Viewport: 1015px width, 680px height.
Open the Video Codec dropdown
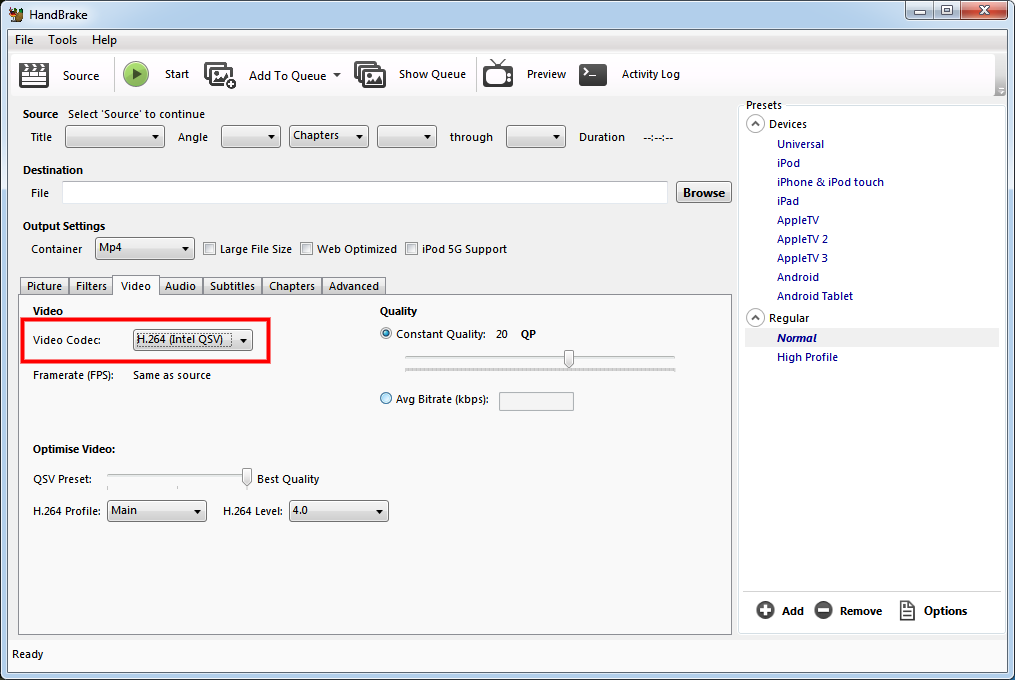pos(193,339)
